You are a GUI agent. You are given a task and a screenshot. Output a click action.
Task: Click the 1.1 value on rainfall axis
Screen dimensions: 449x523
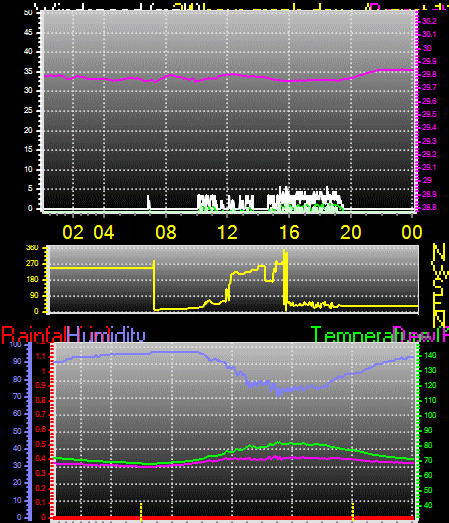coord(41,357)
